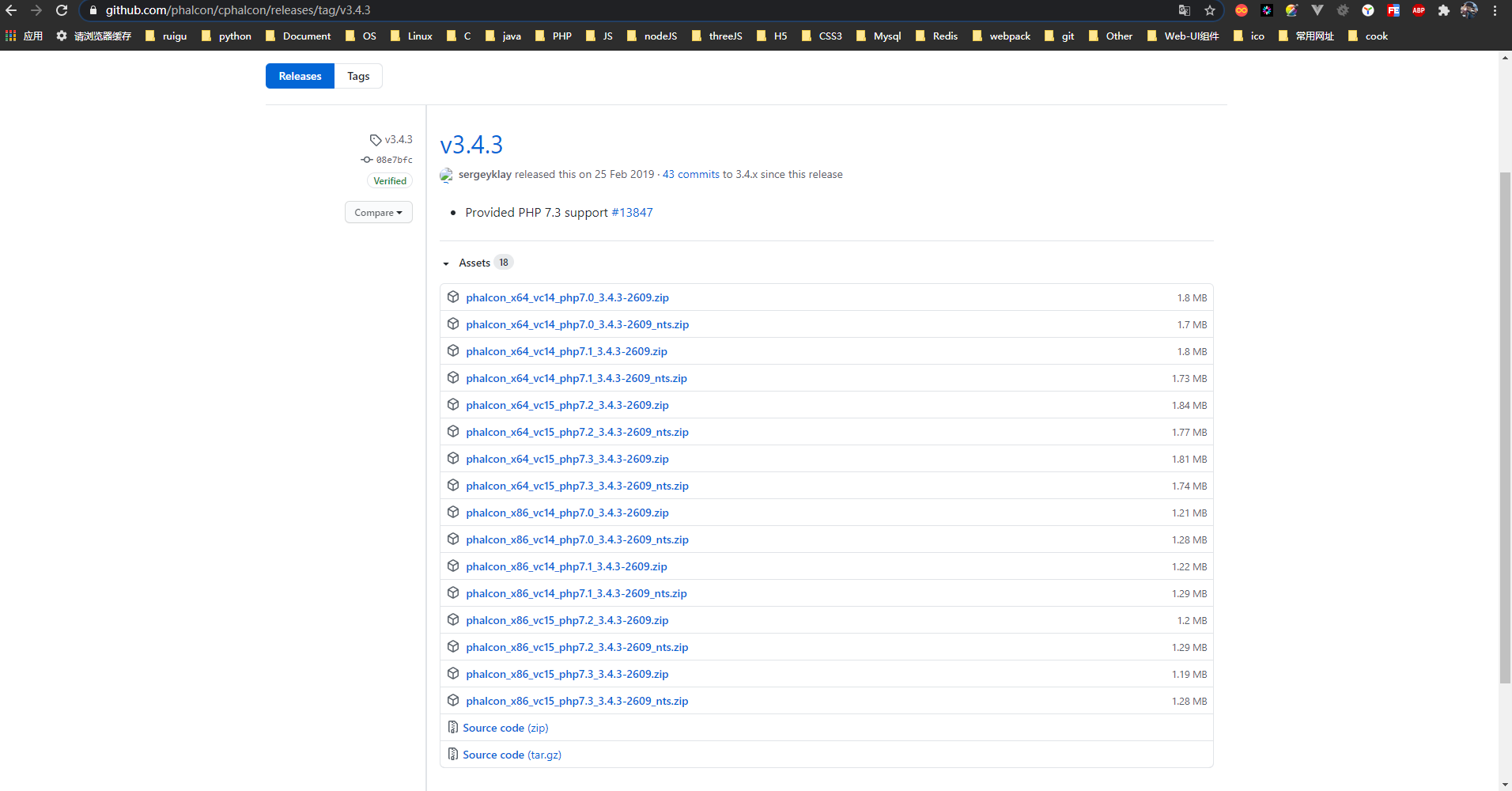Click sergeyklay's avatar image
The width and height of the screenshot is (1512, 791).
447,175
